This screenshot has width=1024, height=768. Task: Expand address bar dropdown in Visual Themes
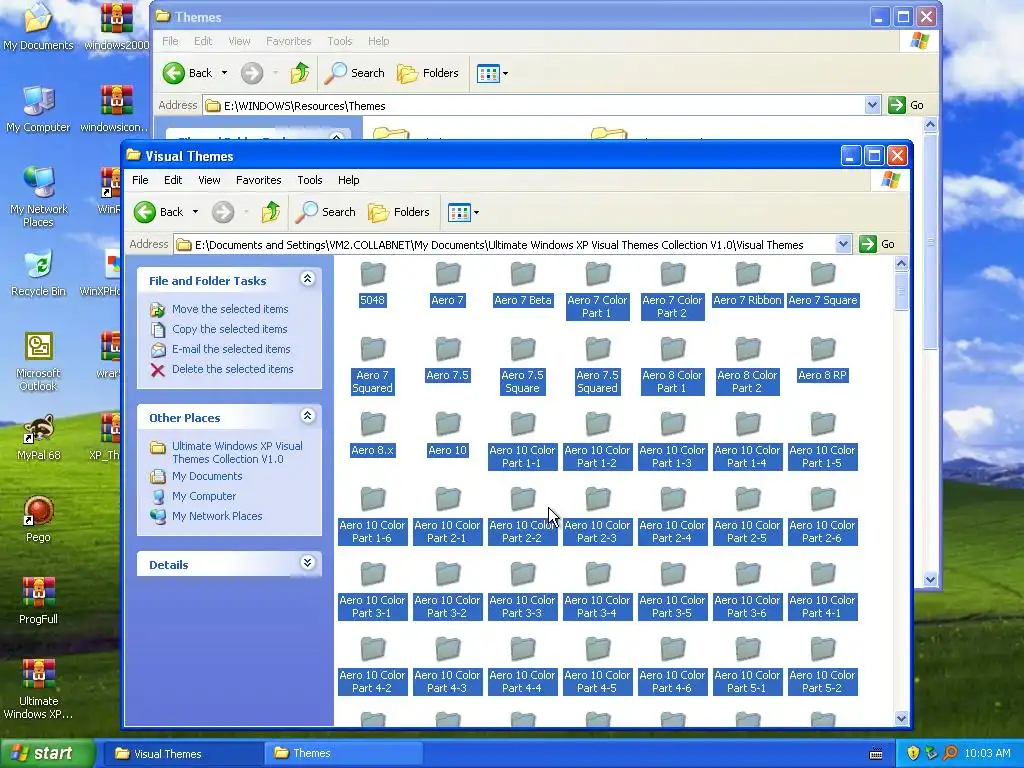(x=843, y=244)
